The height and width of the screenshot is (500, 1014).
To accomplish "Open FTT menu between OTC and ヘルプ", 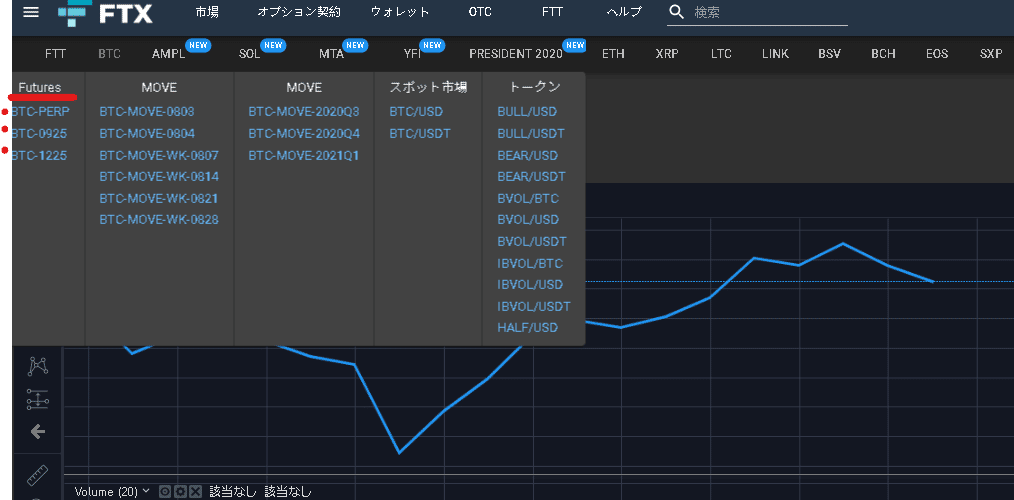I will 552,12.
